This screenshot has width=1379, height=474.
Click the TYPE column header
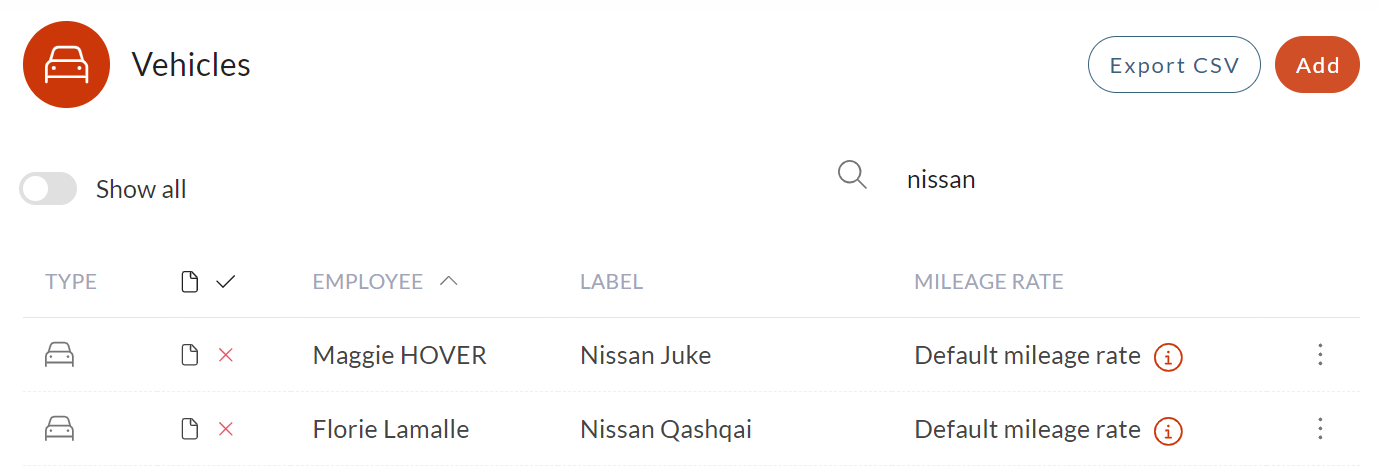pyautogui.click(x=71, y=282)
